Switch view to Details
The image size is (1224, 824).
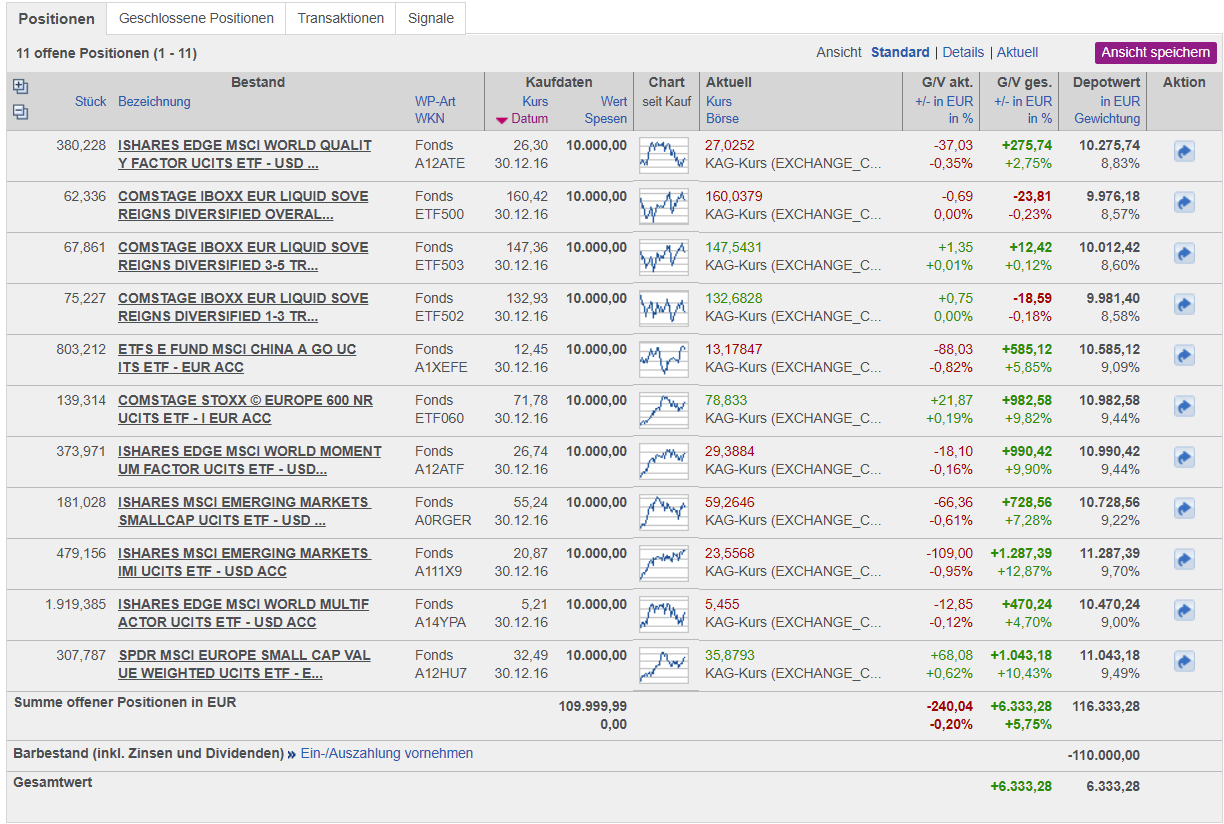(x=962, y=52)
